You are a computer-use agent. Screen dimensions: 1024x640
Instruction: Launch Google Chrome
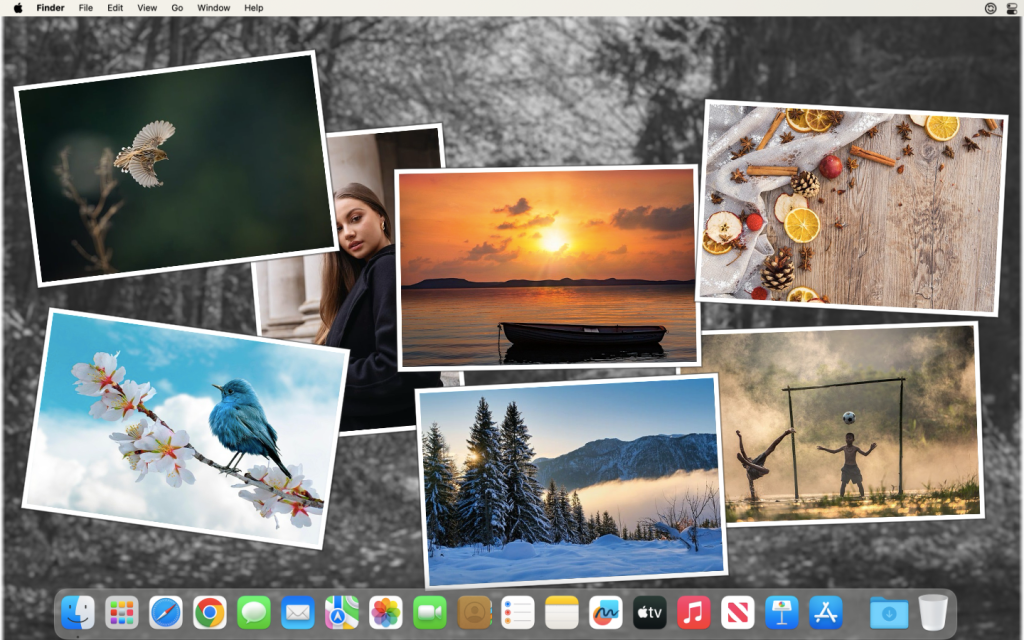point(210,613)
